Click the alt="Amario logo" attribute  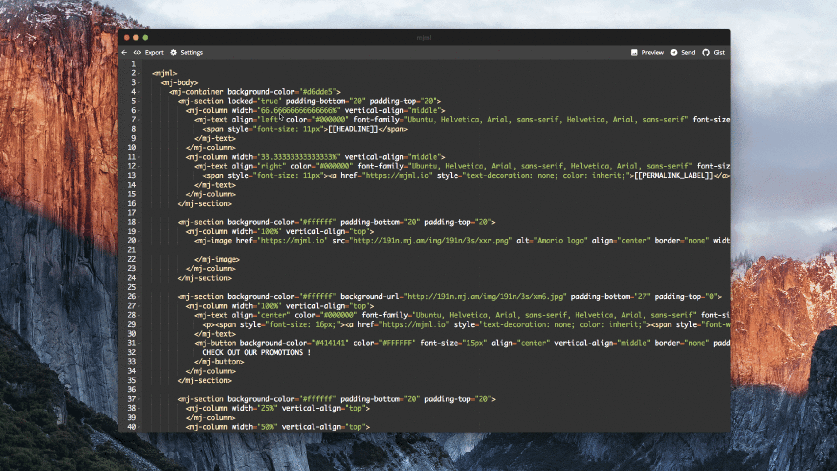tap(551, 241)
